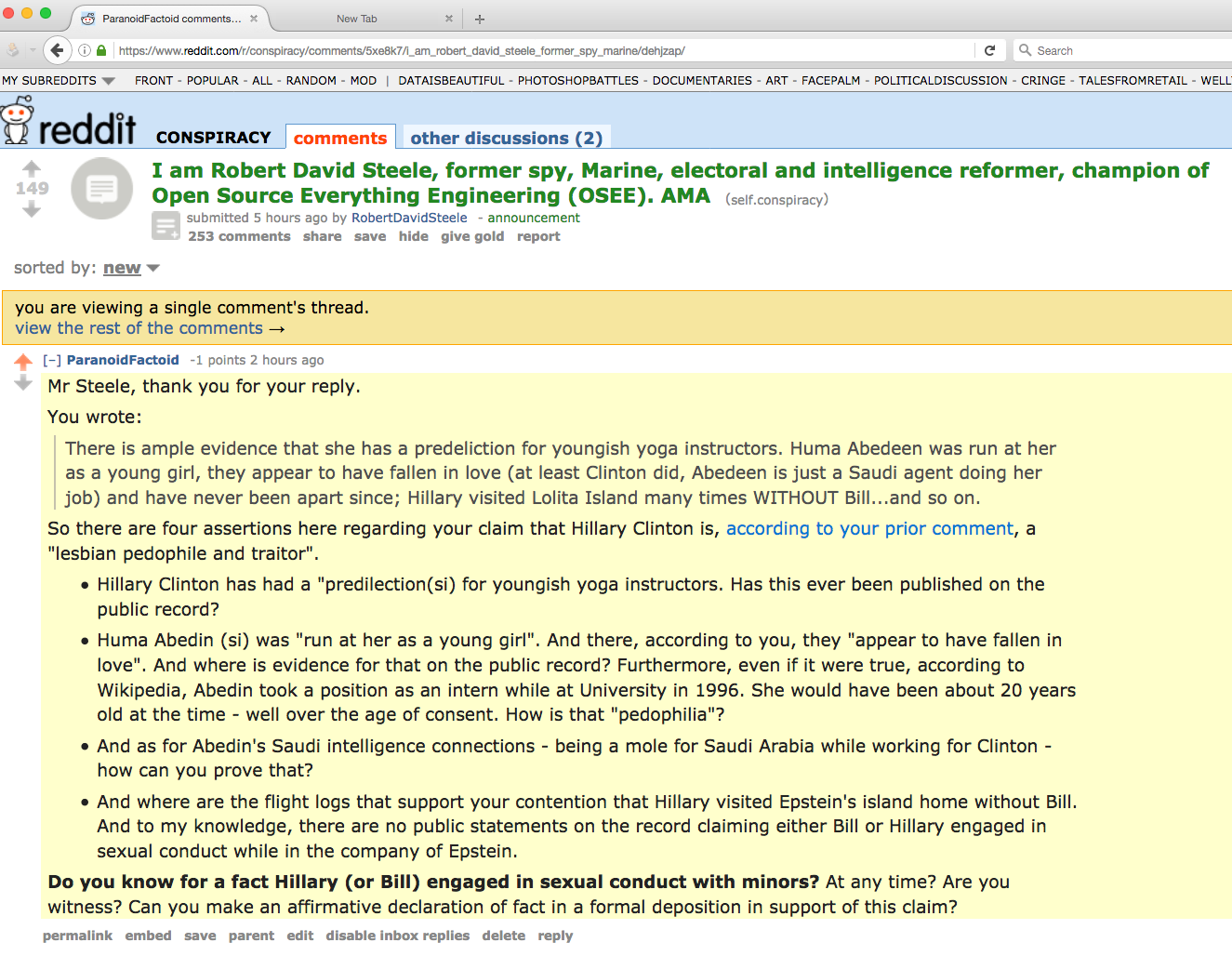This screenshot has width=1232, height=956.
Task: View the rest of the comments
Action: point(150,328)
